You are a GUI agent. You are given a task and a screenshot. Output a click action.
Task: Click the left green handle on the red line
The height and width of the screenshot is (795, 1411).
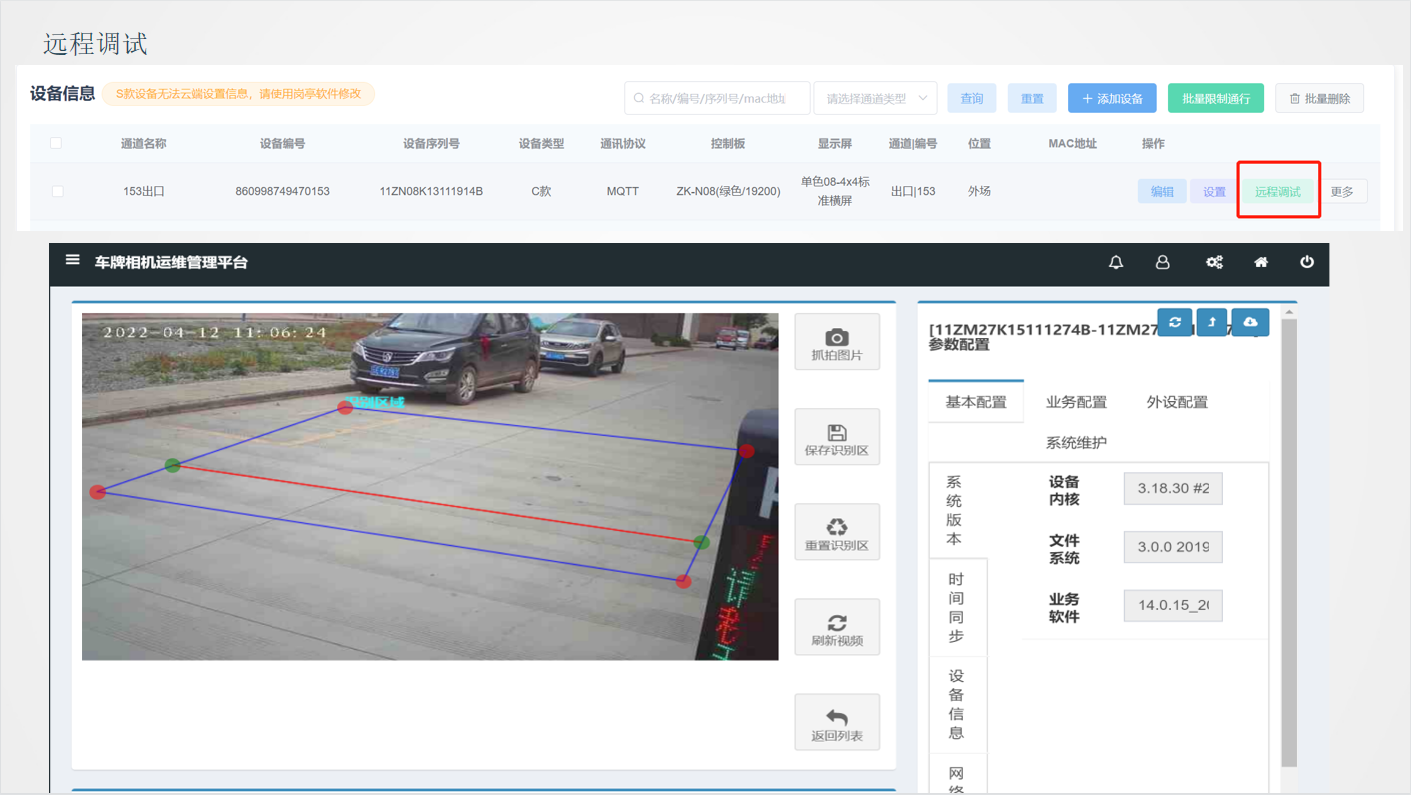click(x=172, y=465)
